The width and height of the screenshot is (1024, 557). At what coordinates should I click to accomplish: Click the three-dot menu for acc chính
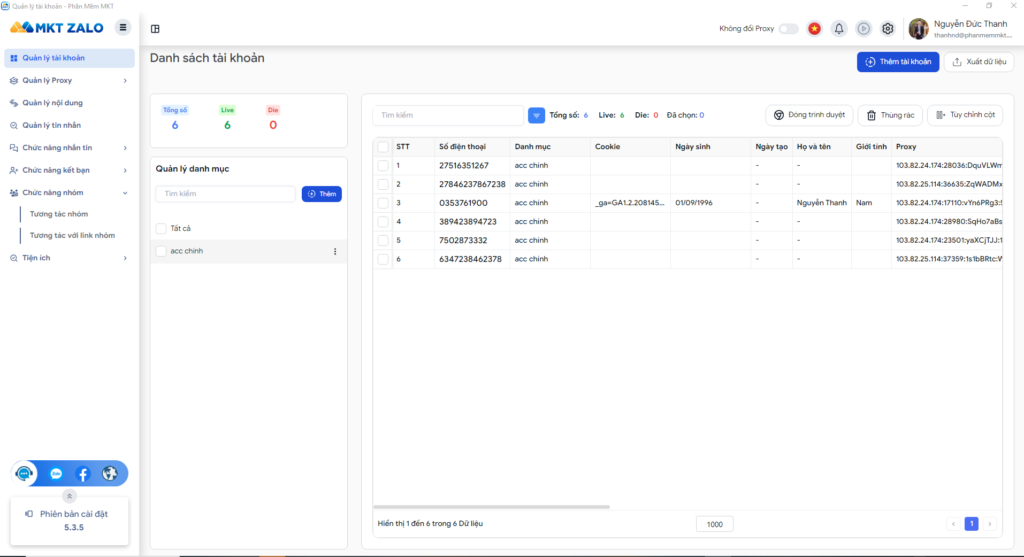point(335,251)
